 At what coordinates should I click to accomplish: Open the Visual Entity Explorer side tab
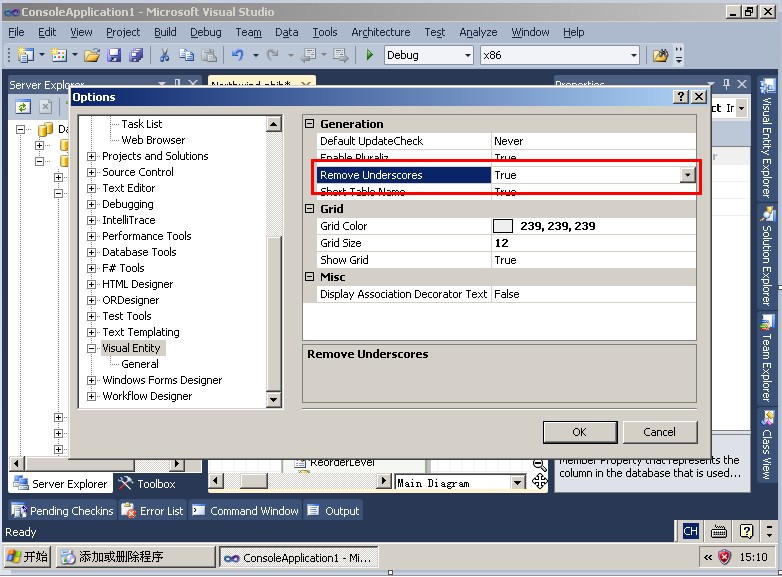click(x=767, y=138)
